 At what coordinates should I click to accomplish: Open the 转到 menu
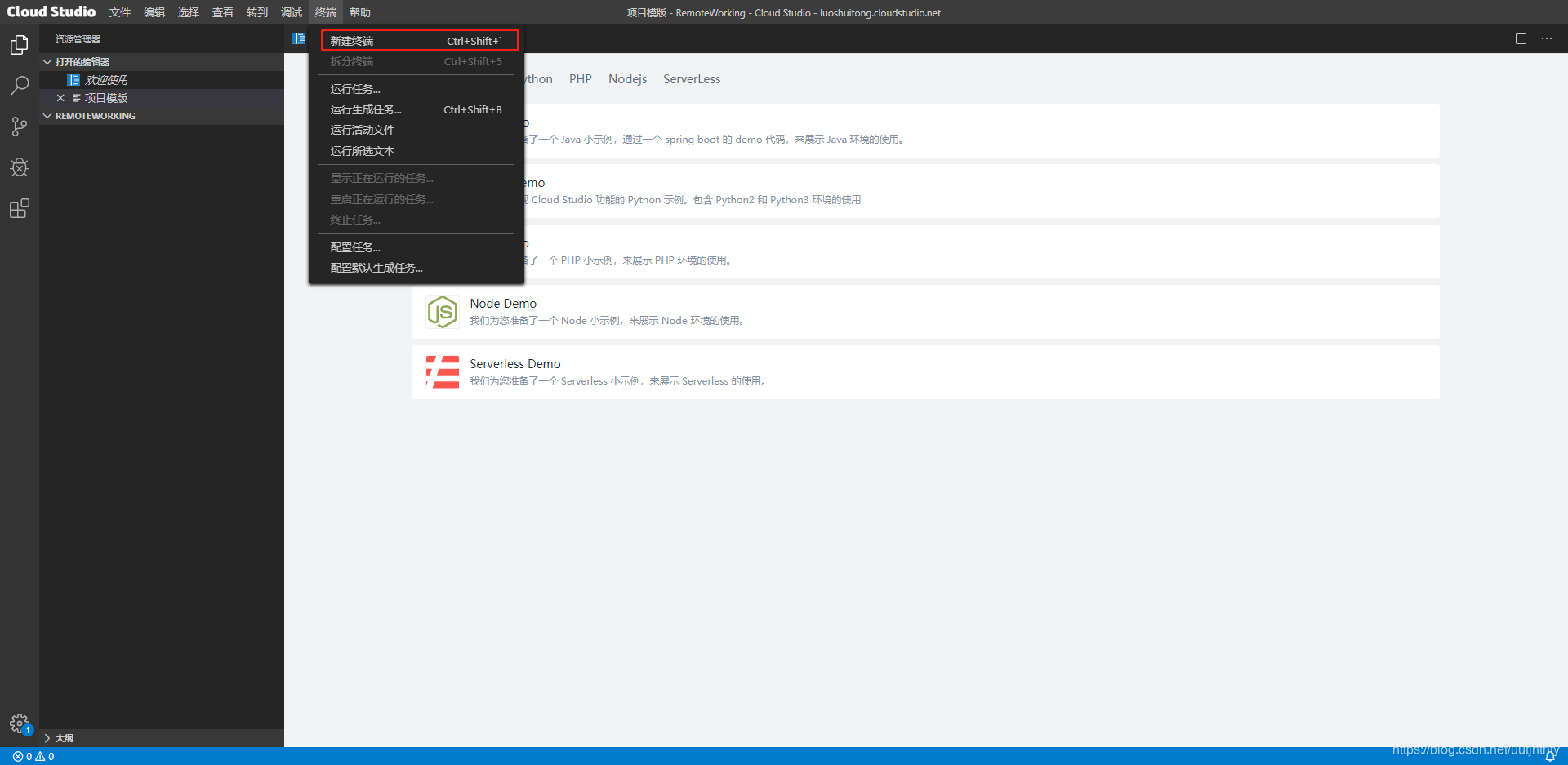click(257, 12)
